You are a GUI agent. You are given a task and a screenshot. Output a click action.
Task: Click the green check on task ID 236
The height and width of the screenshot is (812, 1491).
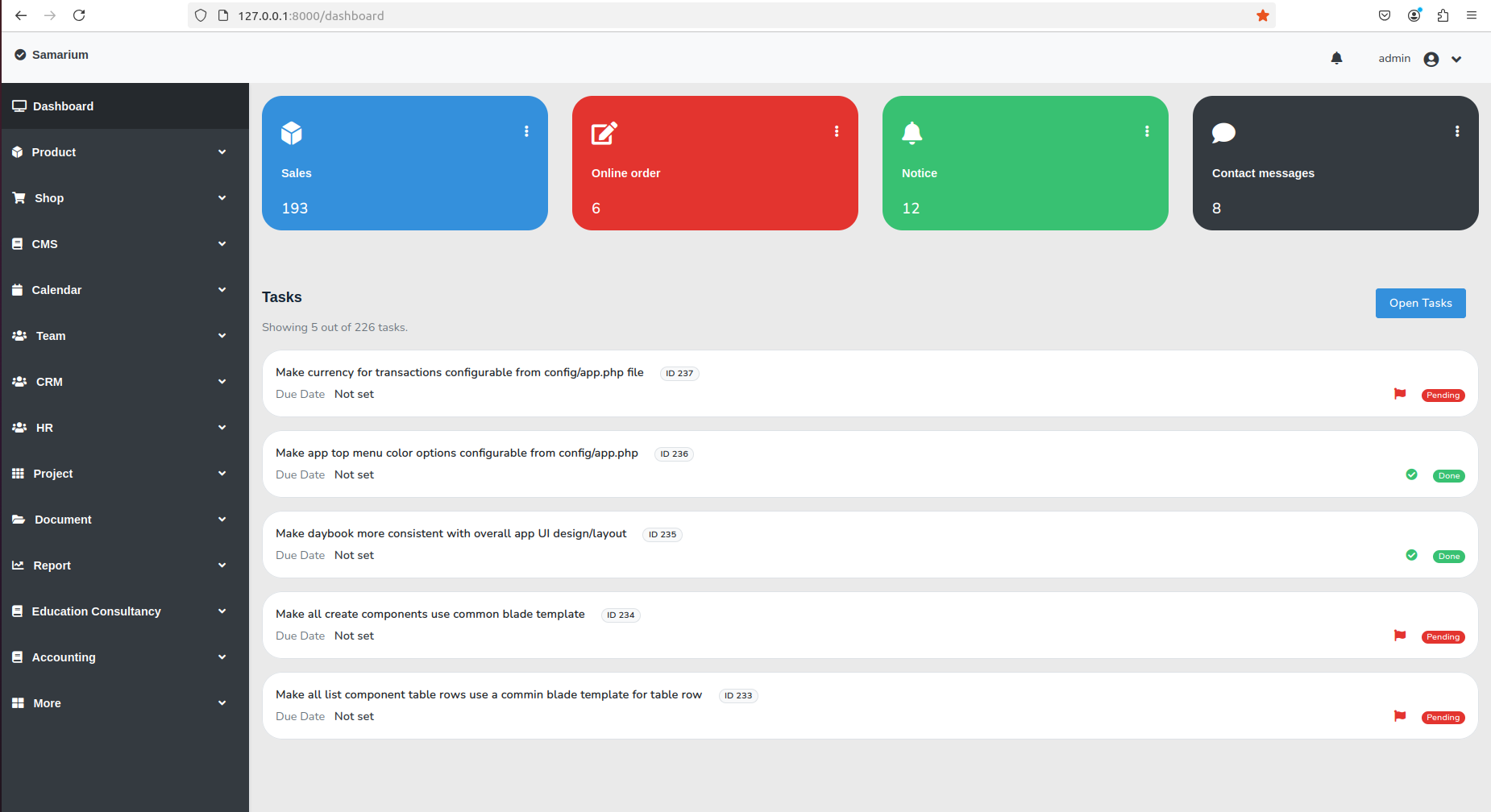coord(1411,474)
